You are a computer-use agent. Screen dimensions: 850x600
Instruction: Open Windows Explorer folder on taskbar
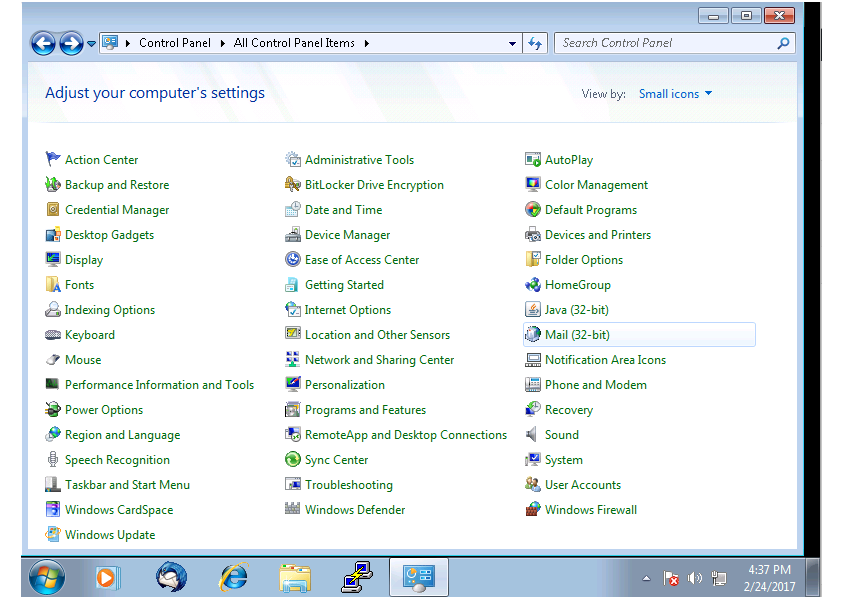coord(295,578)
